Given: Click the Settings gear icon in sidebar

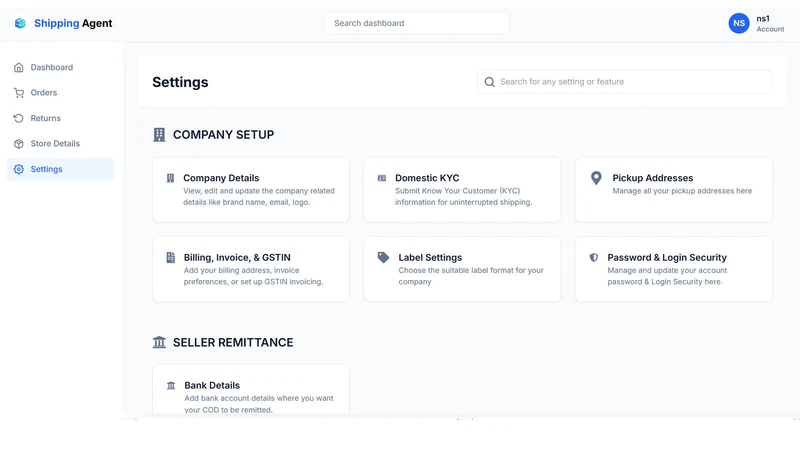Looking at the screenshot, I should click(x=19, y=169).
